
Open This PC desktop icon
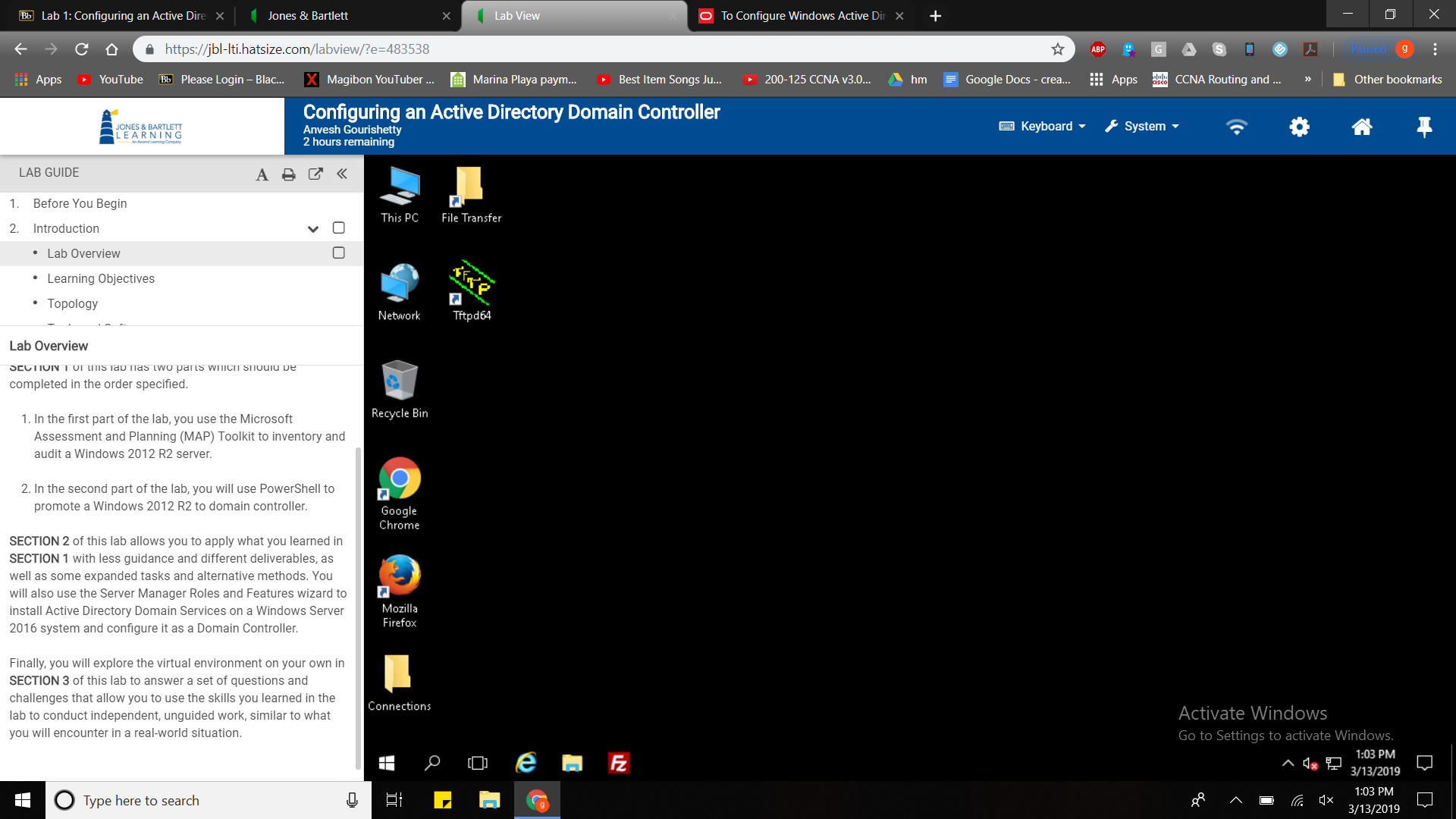pyautogui.click(x=400, y=195)
